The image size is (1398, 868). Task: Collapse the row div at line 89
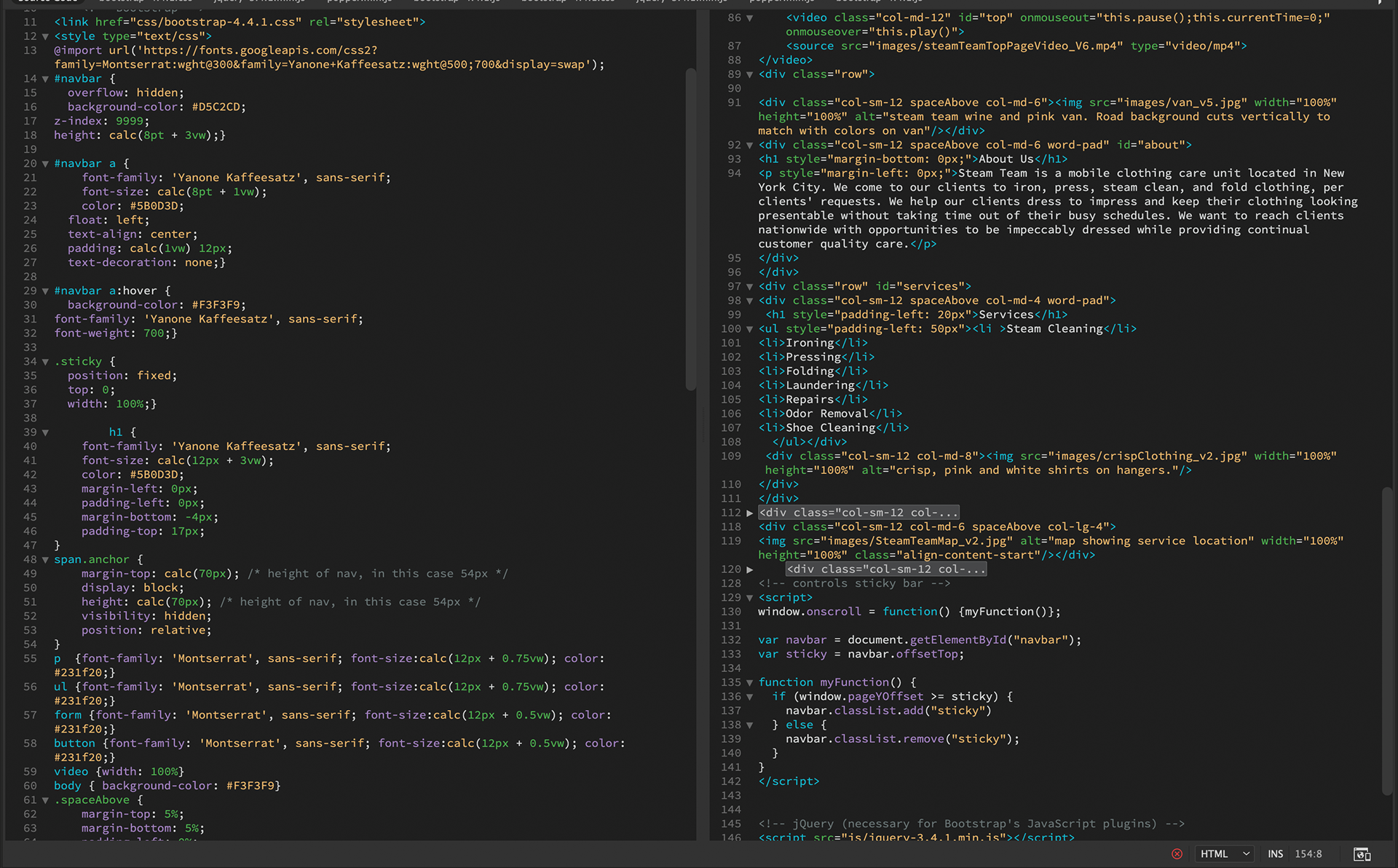coord(749,74)
